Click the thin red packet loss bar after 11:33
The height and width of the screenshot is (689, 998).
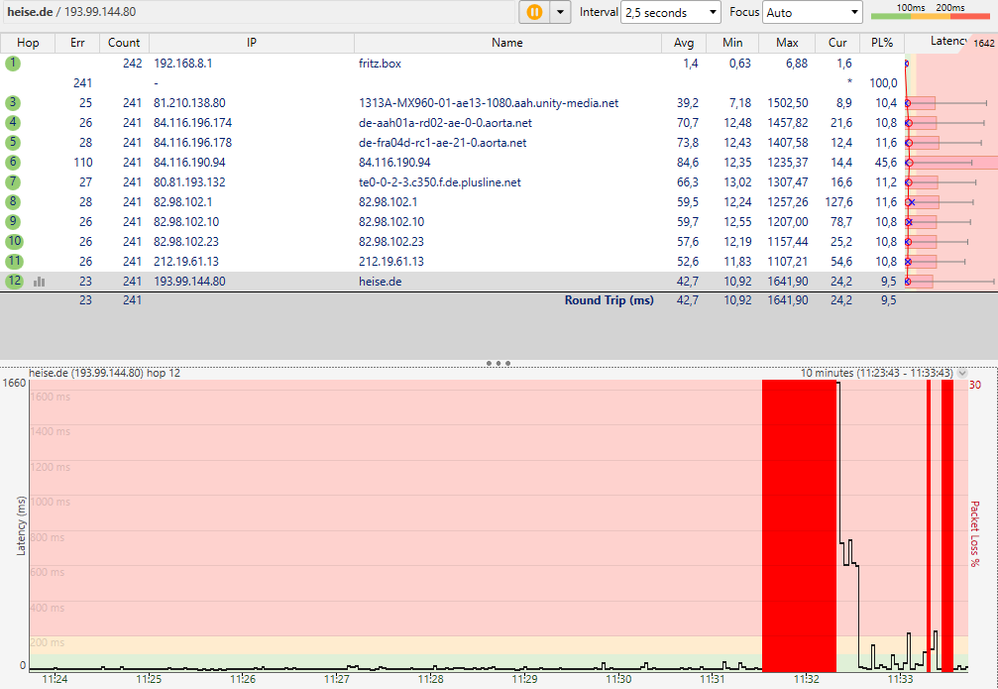coord(929,525)
